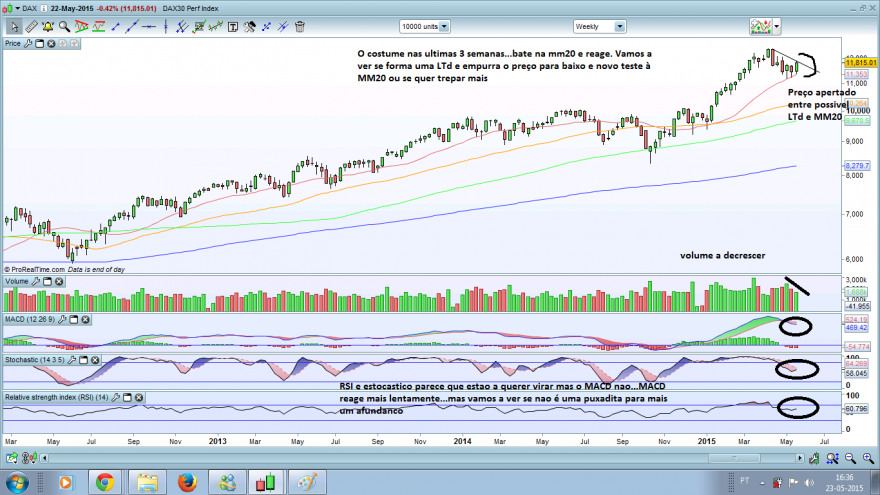Click the Price panel label
880x495 pixels.
(13, 43)
